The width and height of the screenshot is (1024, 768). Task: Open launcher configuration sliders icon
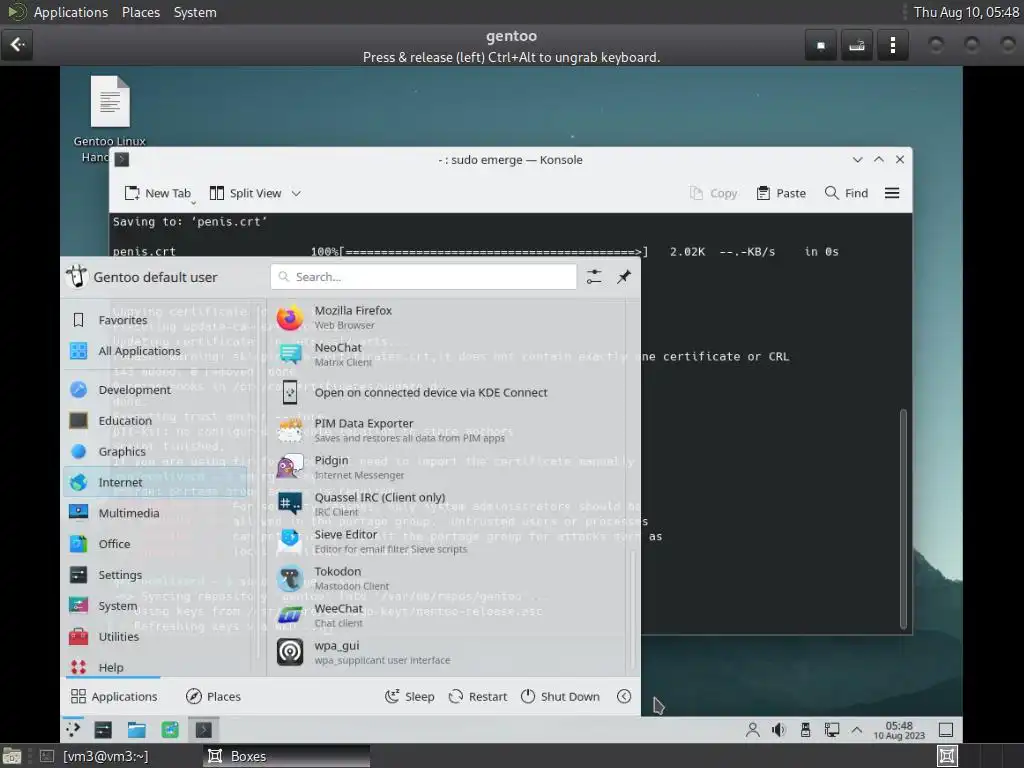tap(594, 277)
